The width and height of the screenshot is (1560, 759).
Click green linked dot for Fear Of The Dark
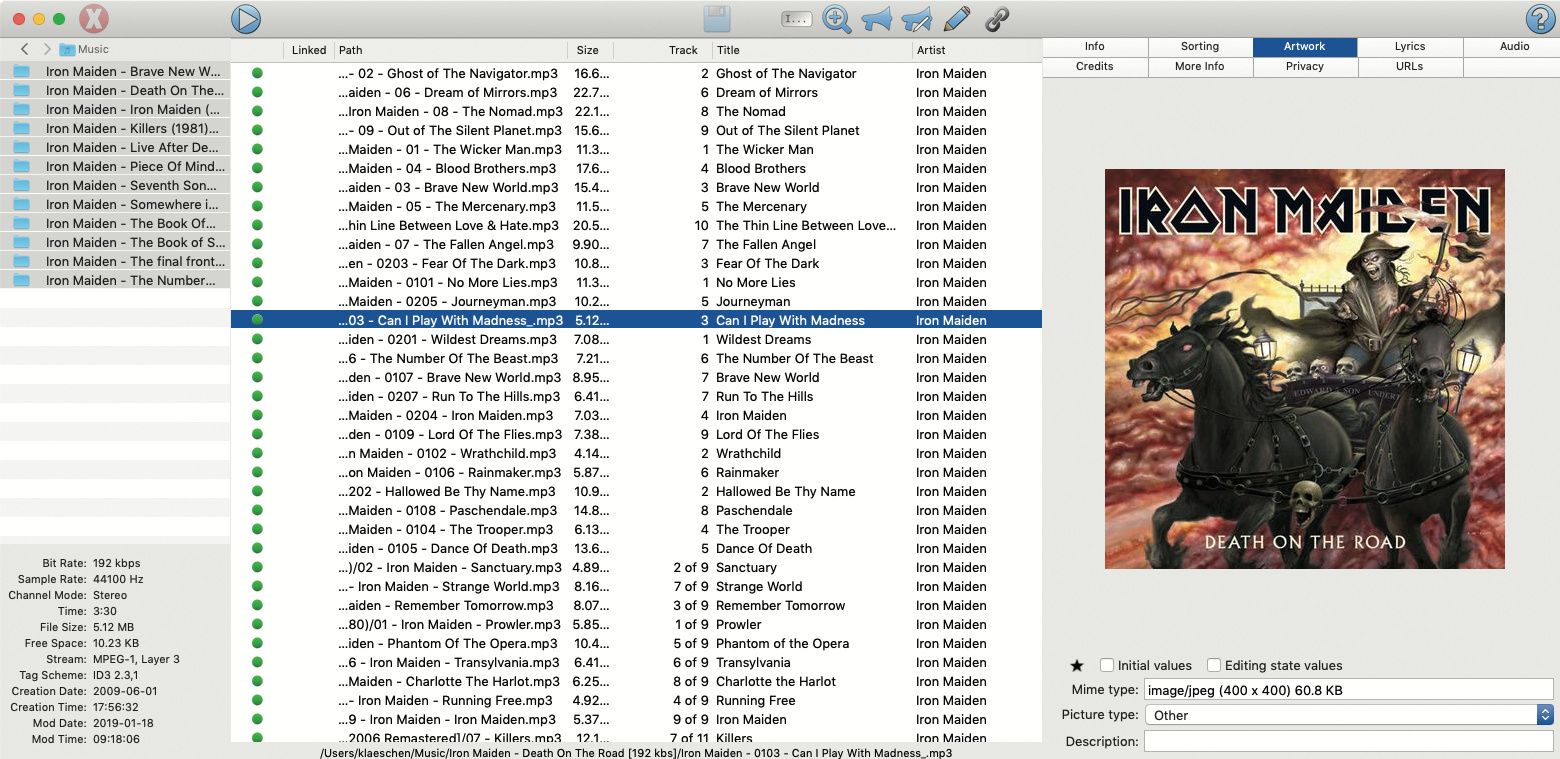[257, 264]
